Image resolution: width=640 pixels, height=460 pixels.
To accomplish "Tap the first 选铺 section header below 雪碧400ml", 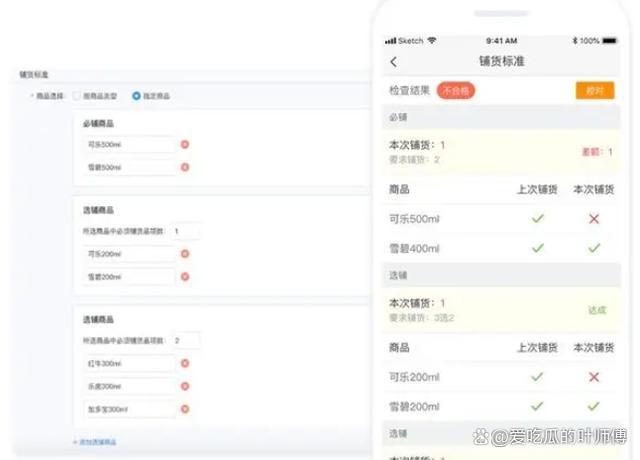I will 501,276.
